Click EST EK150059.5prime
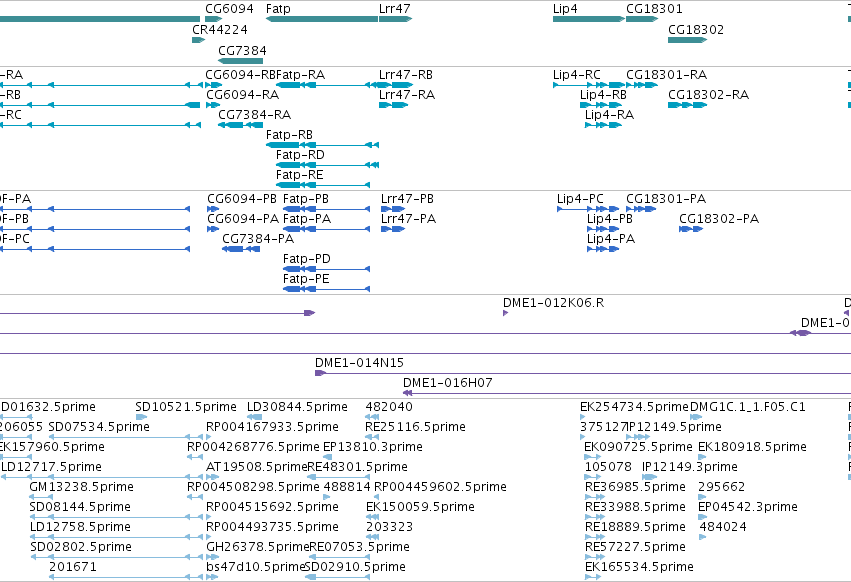 point(372,517)
